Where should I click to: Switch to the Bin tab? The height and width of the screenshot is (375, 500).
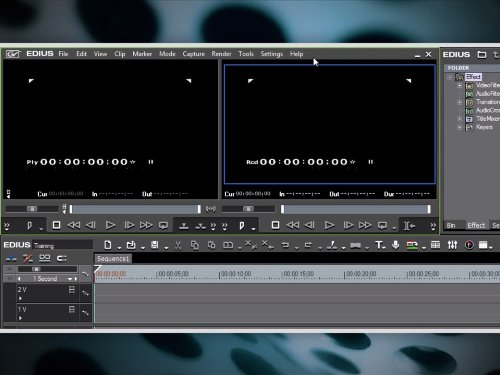[x=451, y=225]
